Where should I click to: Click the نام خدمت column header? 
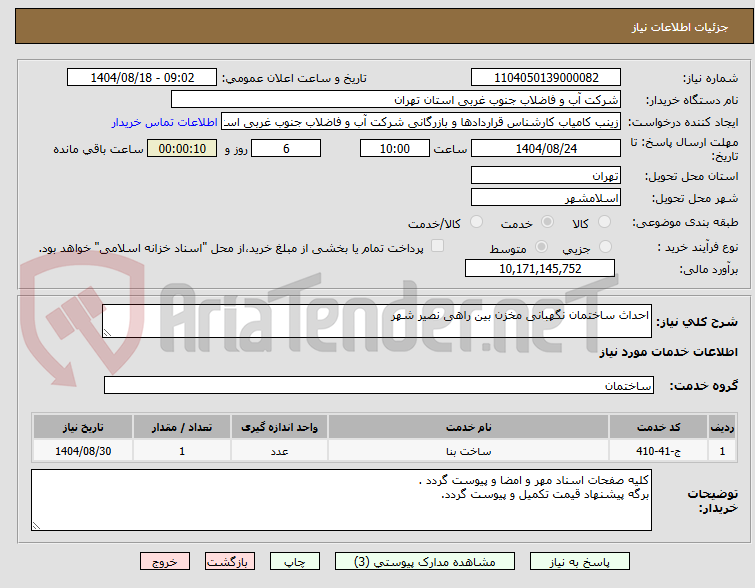(x=469, y=427)
